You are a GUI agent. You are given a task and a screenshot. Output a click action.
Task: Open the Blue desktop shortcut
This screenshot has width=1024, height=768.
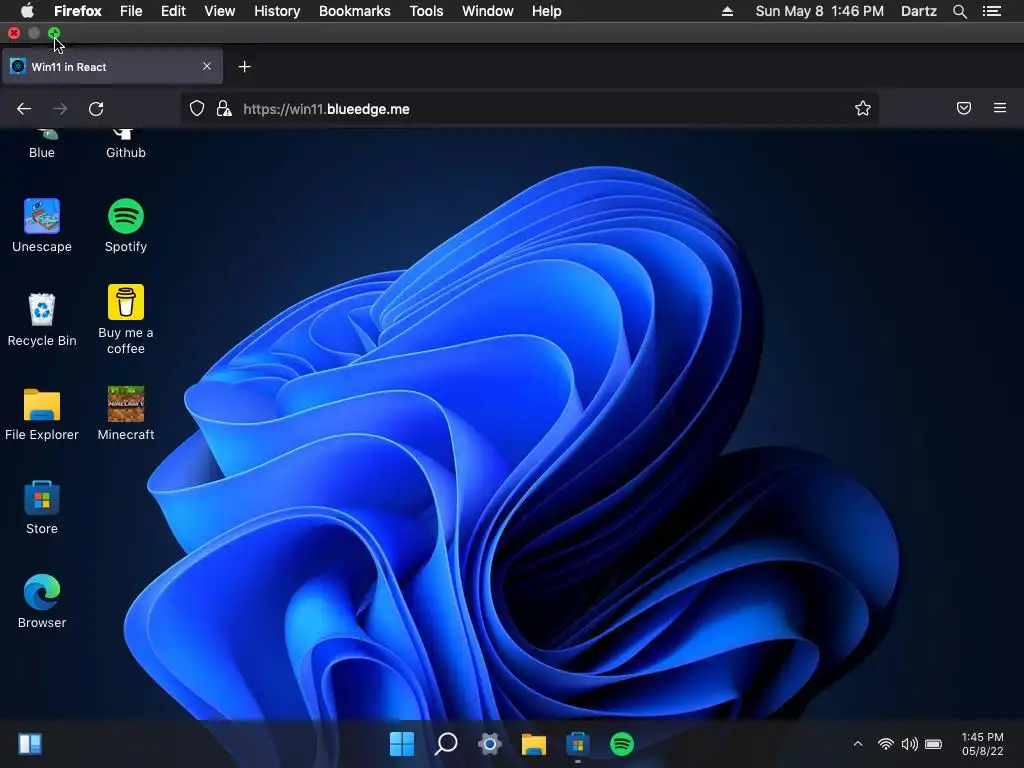pyautogui.click(x=42, y=144)
